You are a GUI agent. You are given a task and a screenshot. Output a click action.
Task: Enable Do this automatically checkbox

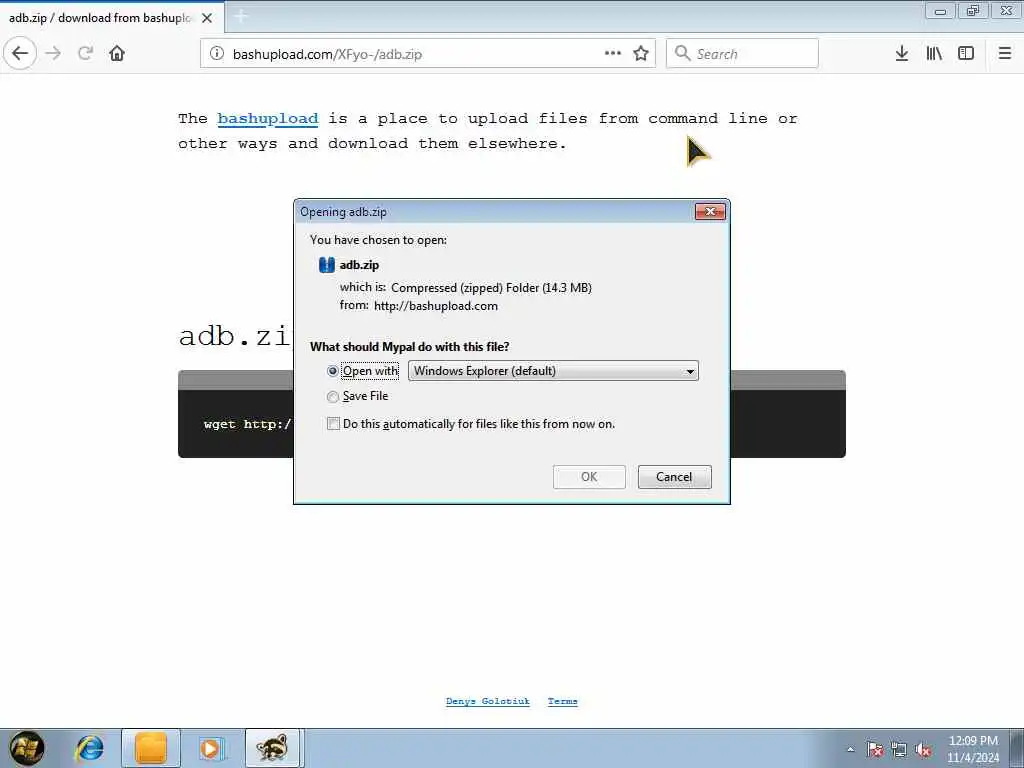point(333,424)
